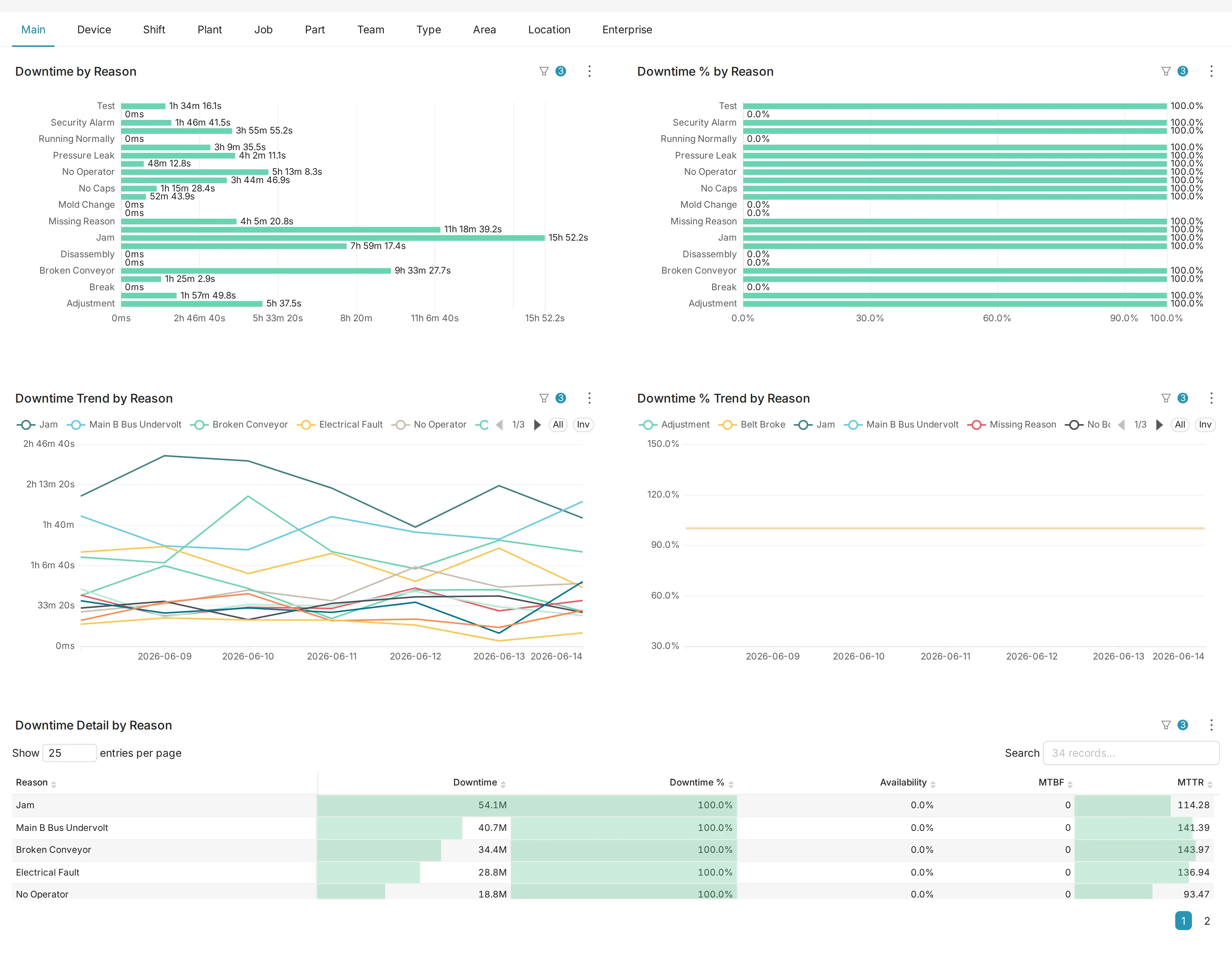1232x955 pixels.
Task: Open the Team tab
Action: click(370, 30)
